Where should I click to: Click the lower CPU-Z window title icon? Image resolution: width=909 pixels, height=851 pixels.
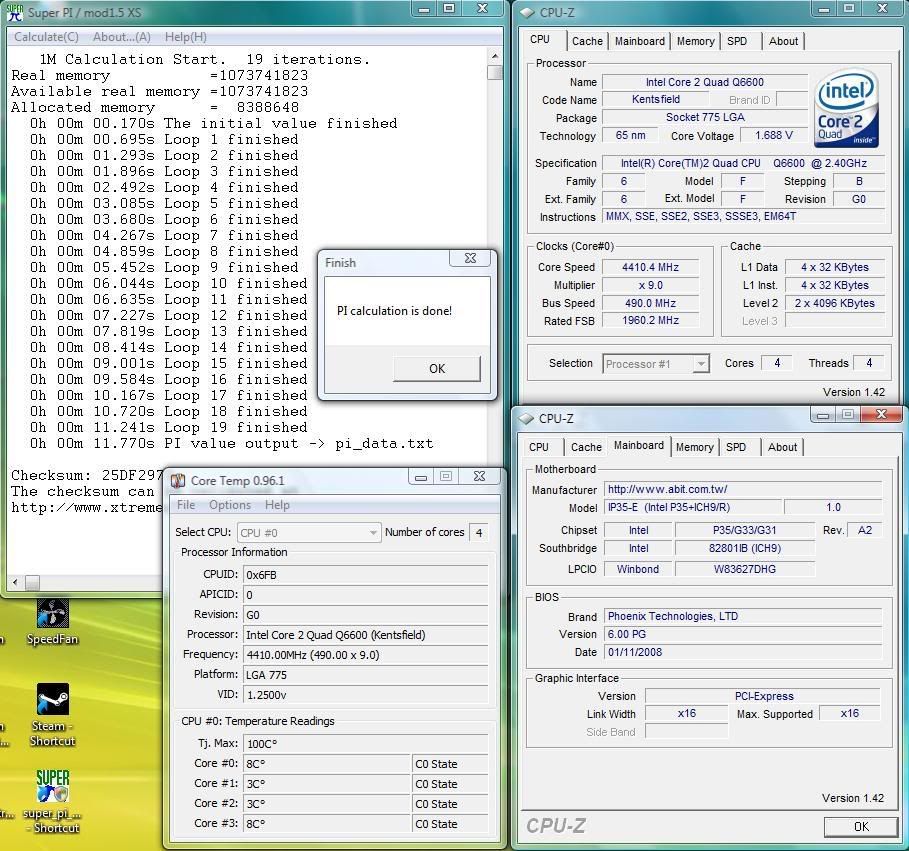coord(527,419)
